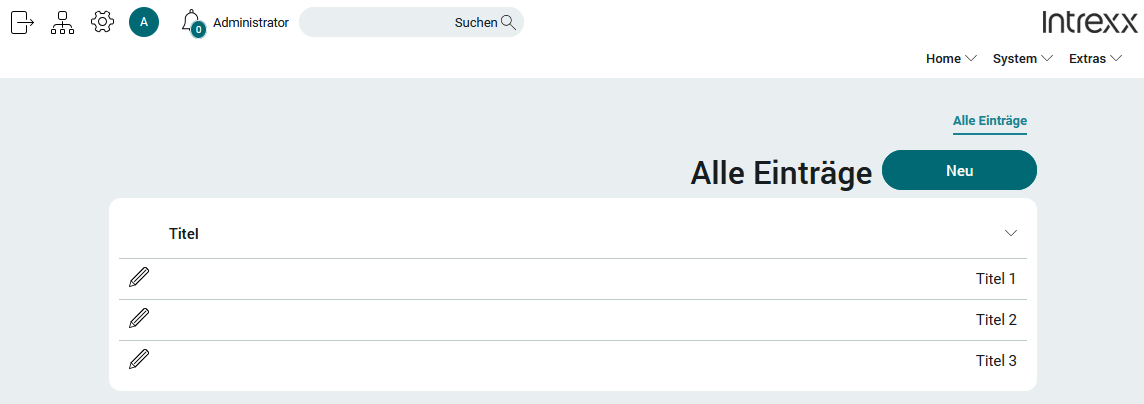Sort by the Titel column header
The width and height of the screenshot is (1144, 404).
[x=184, y=234]
